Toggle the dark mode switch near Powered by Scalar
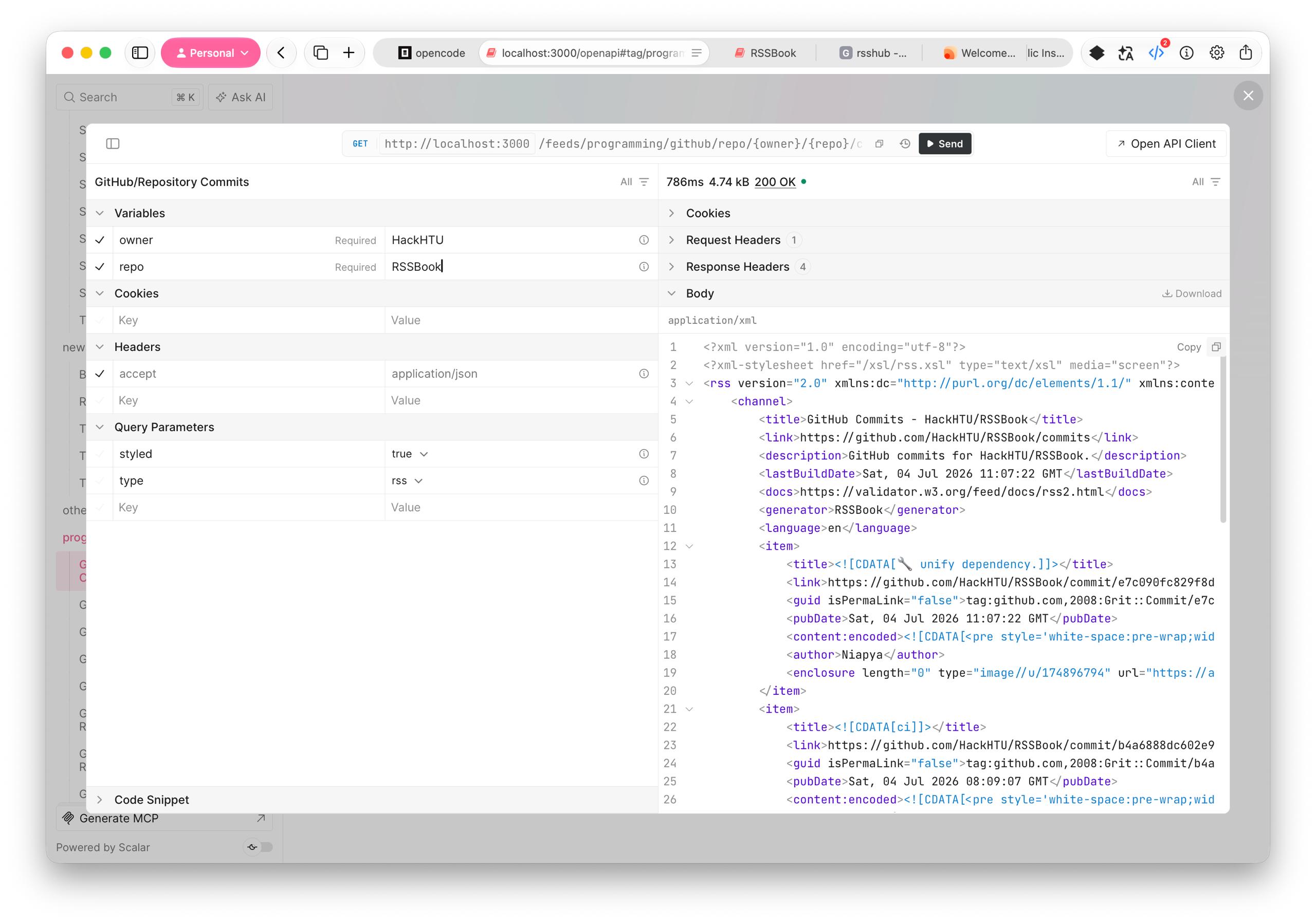This screenshot has height=924, width=1316. pos(259,847)
